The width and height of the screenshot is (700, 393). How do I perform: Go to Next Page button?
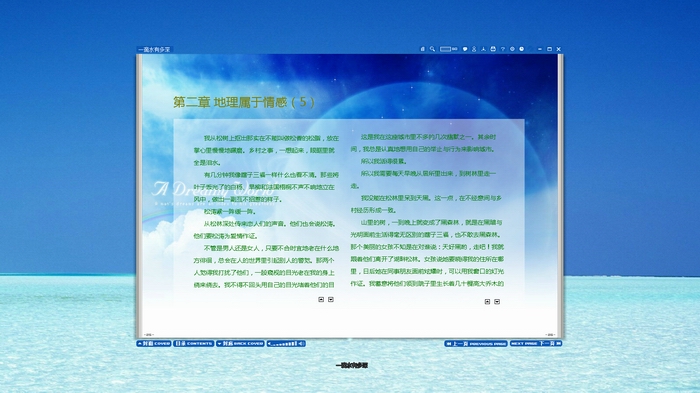tap(536, 343)
